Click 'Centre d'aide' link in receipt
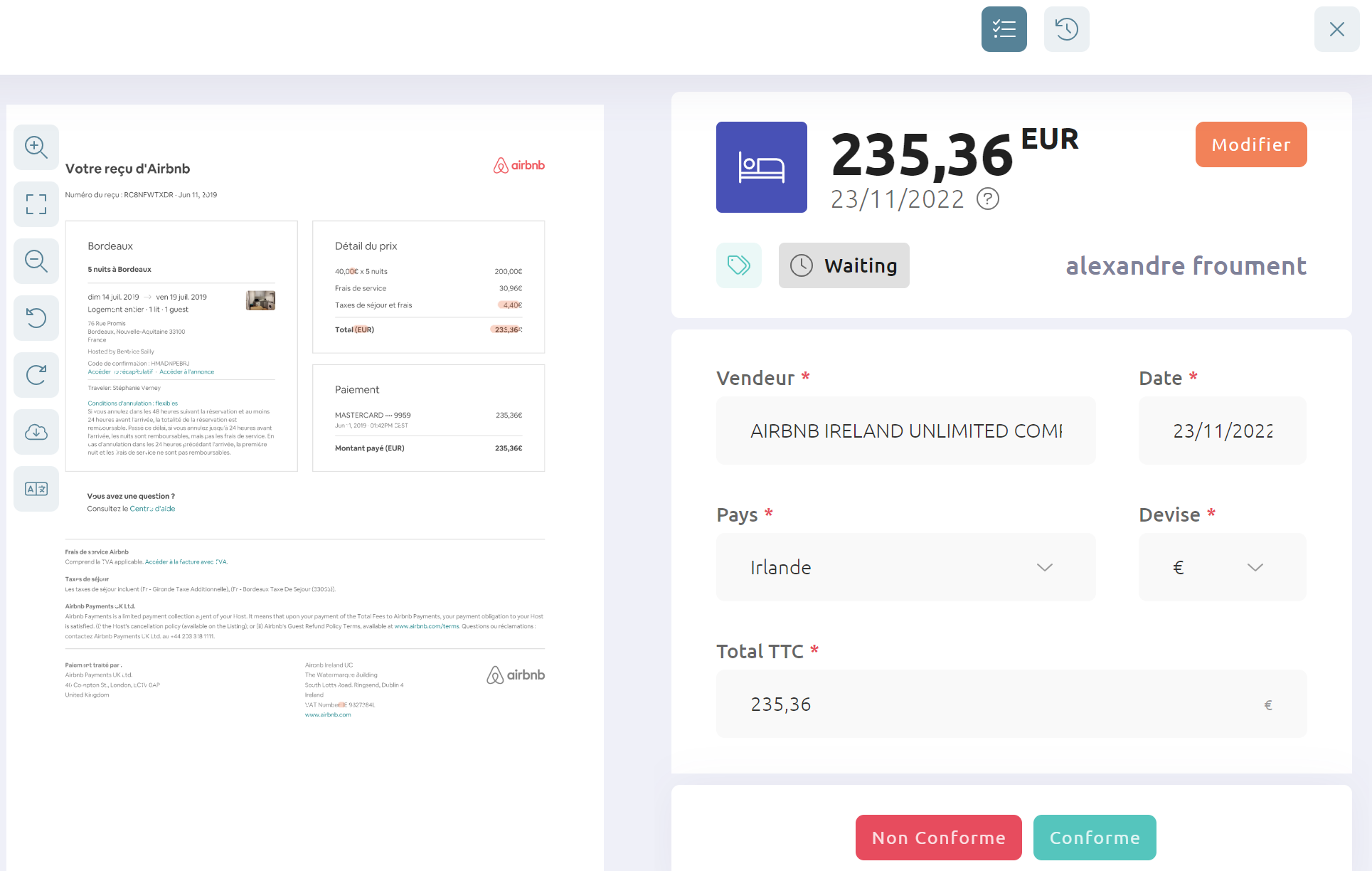1372x871 pixels. point(152,509)
